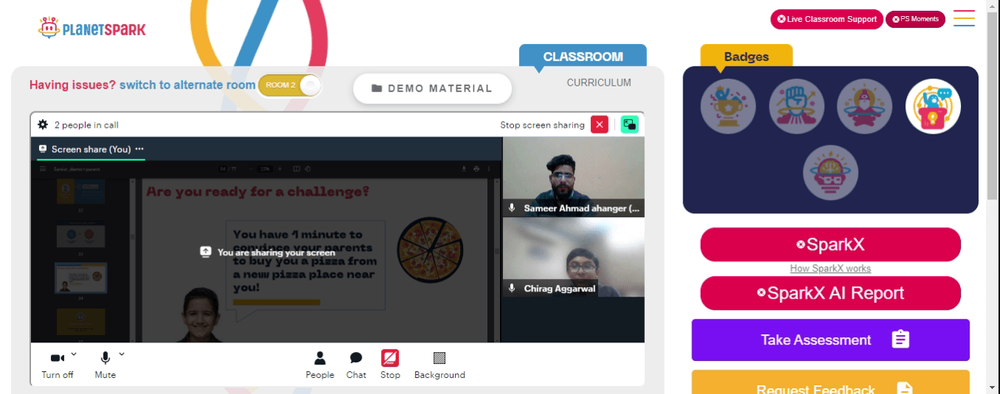The width and height of the screenshot is (1000, 394).
Task: Select the trophy celebration badge
Action: [x=728, y=106]
